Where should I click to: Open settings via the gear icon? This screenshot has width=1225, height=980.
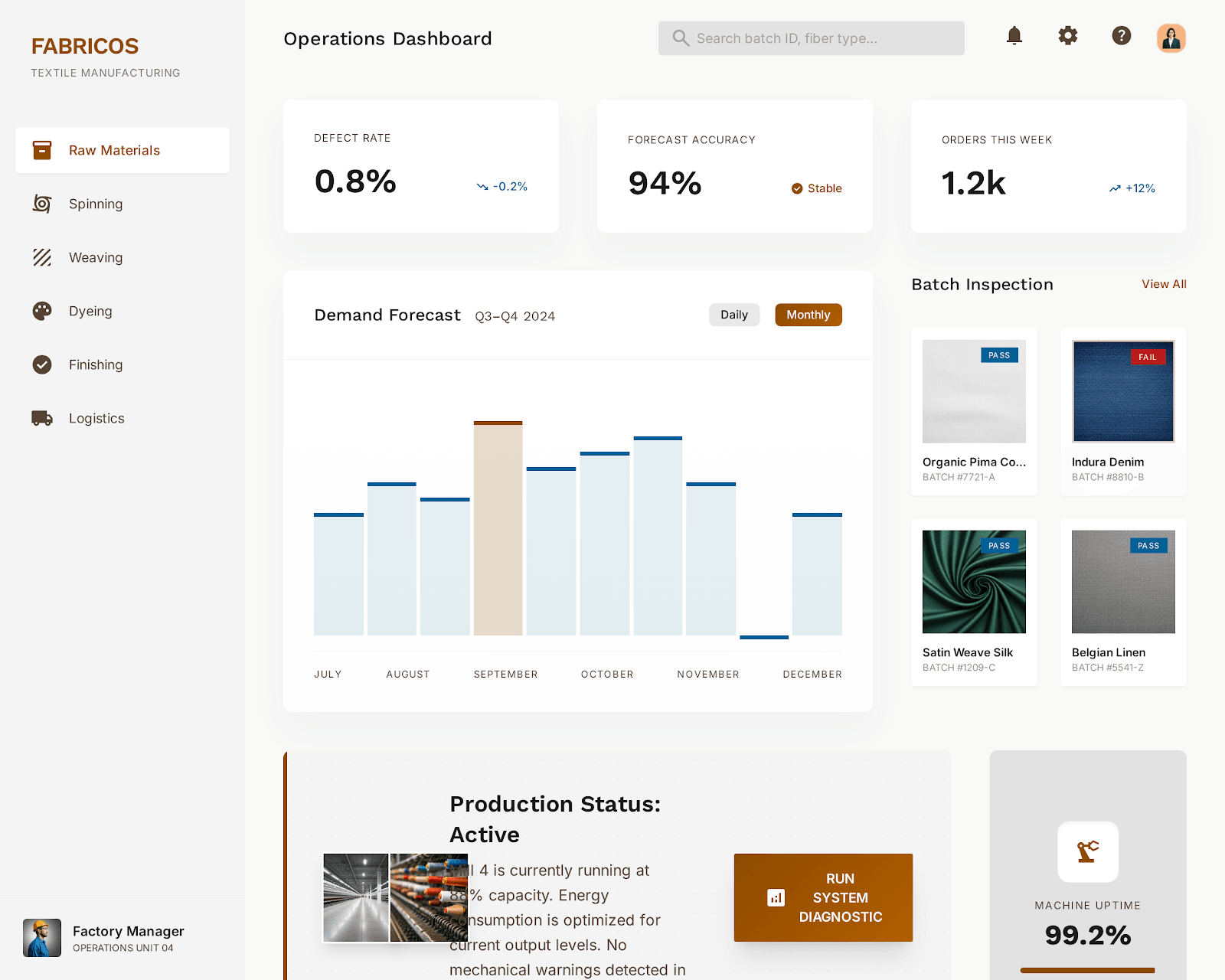tap(1068, 36)
